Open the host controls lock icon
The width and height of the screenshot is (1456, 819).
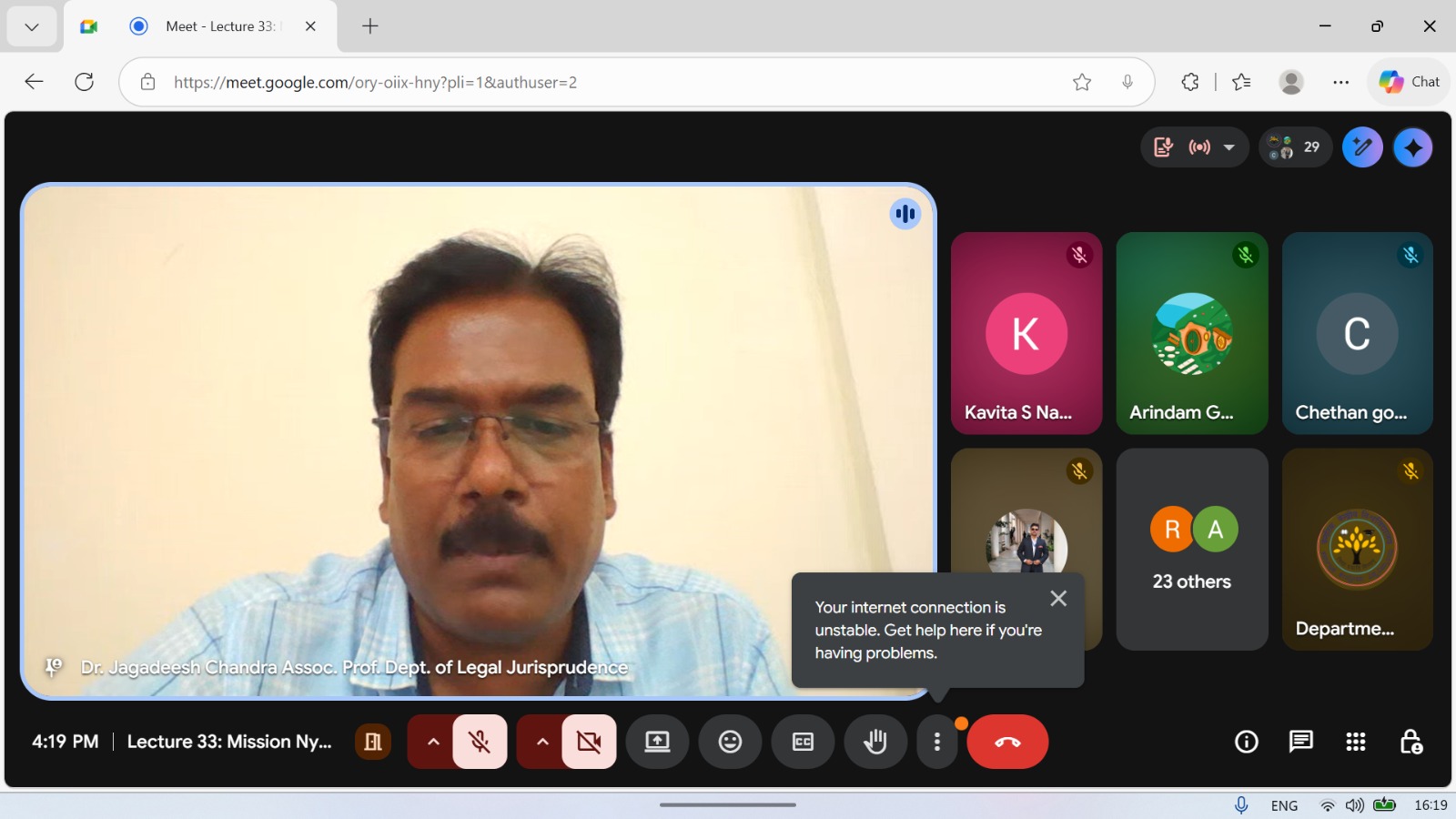1410,742
